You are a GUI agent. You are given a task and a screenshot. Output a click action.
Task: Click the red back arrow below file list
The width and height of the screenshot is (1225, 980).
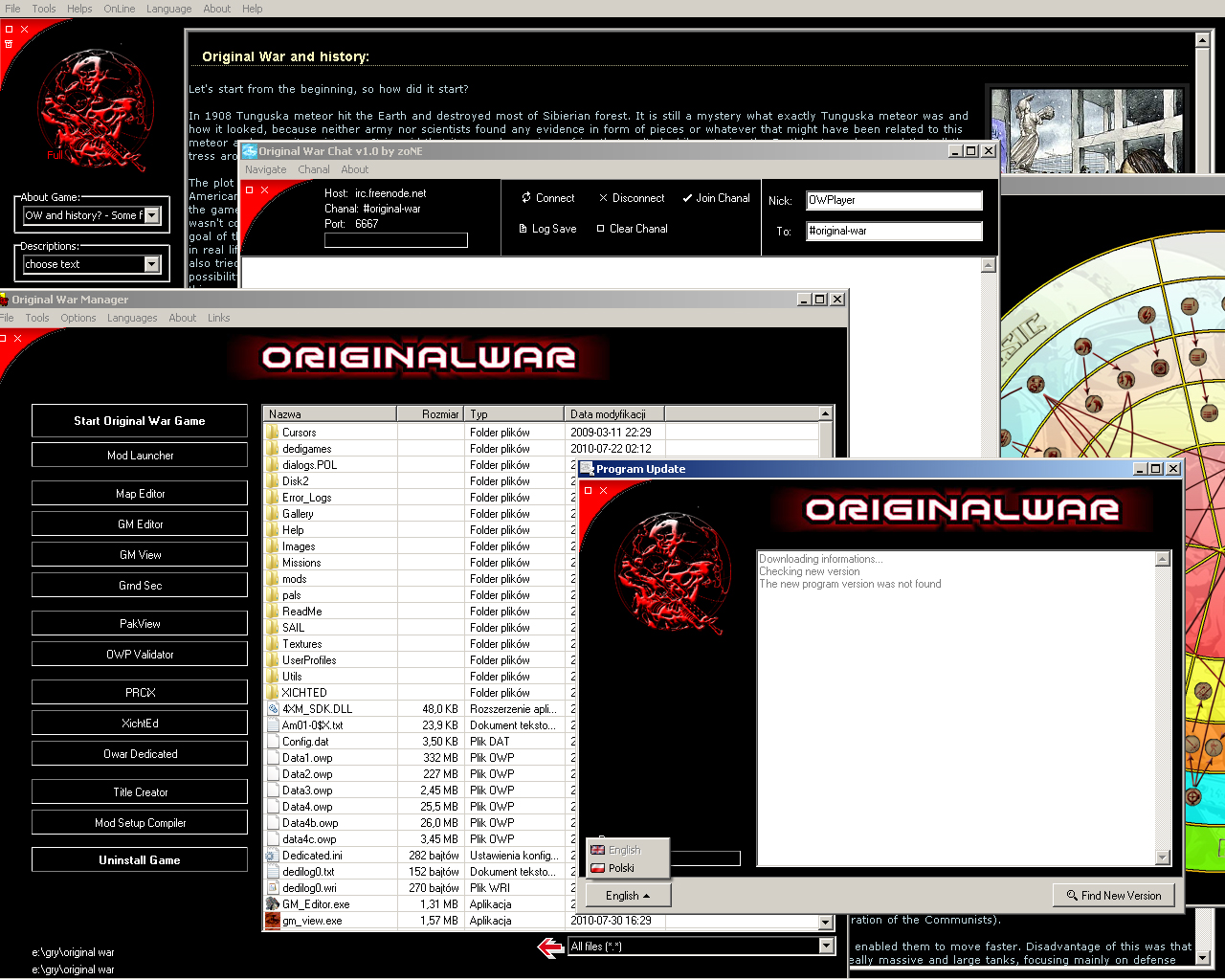coord(550,947)
